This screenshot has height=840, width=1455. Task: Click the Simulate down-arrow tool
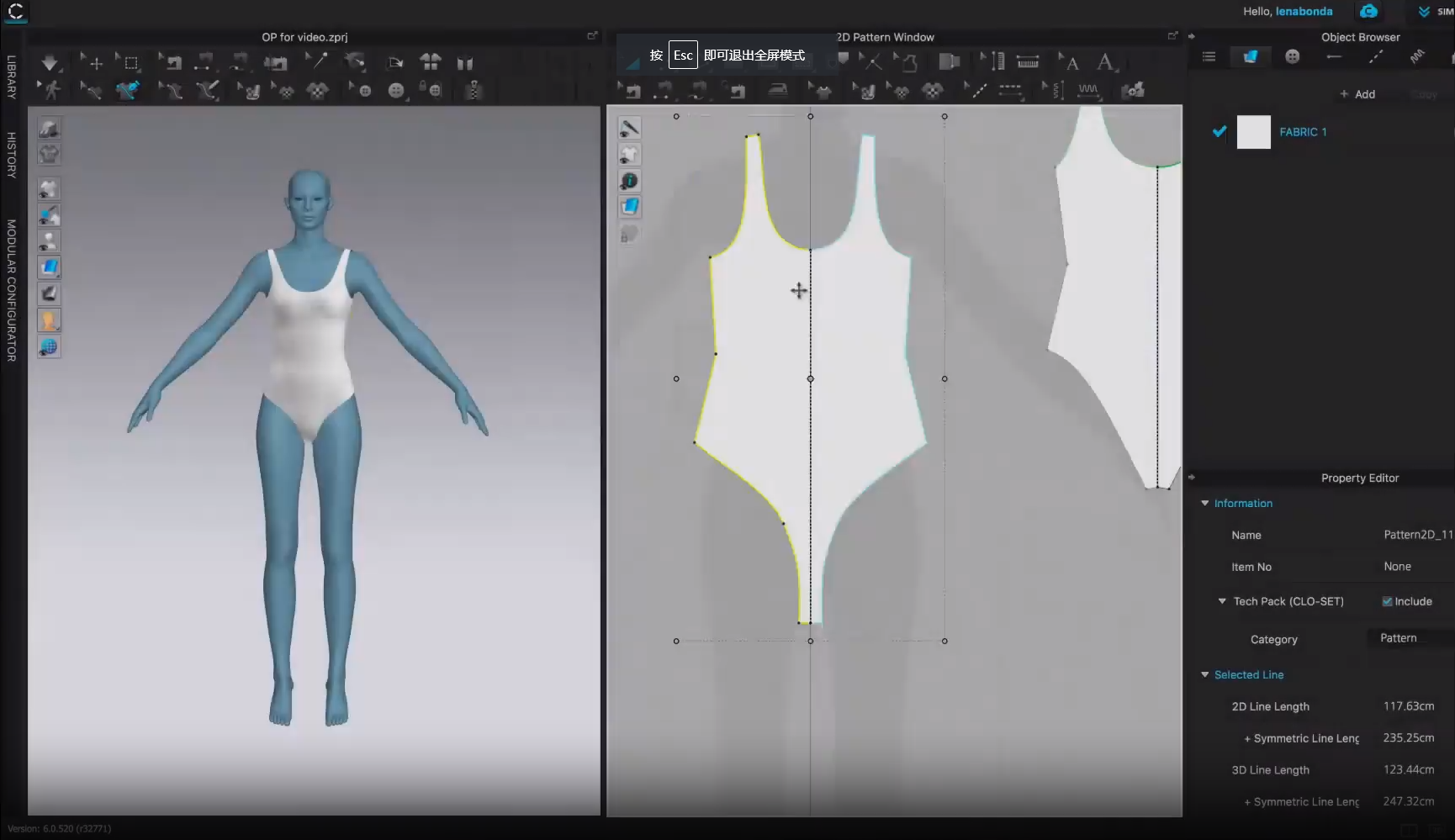click(50, 63)
